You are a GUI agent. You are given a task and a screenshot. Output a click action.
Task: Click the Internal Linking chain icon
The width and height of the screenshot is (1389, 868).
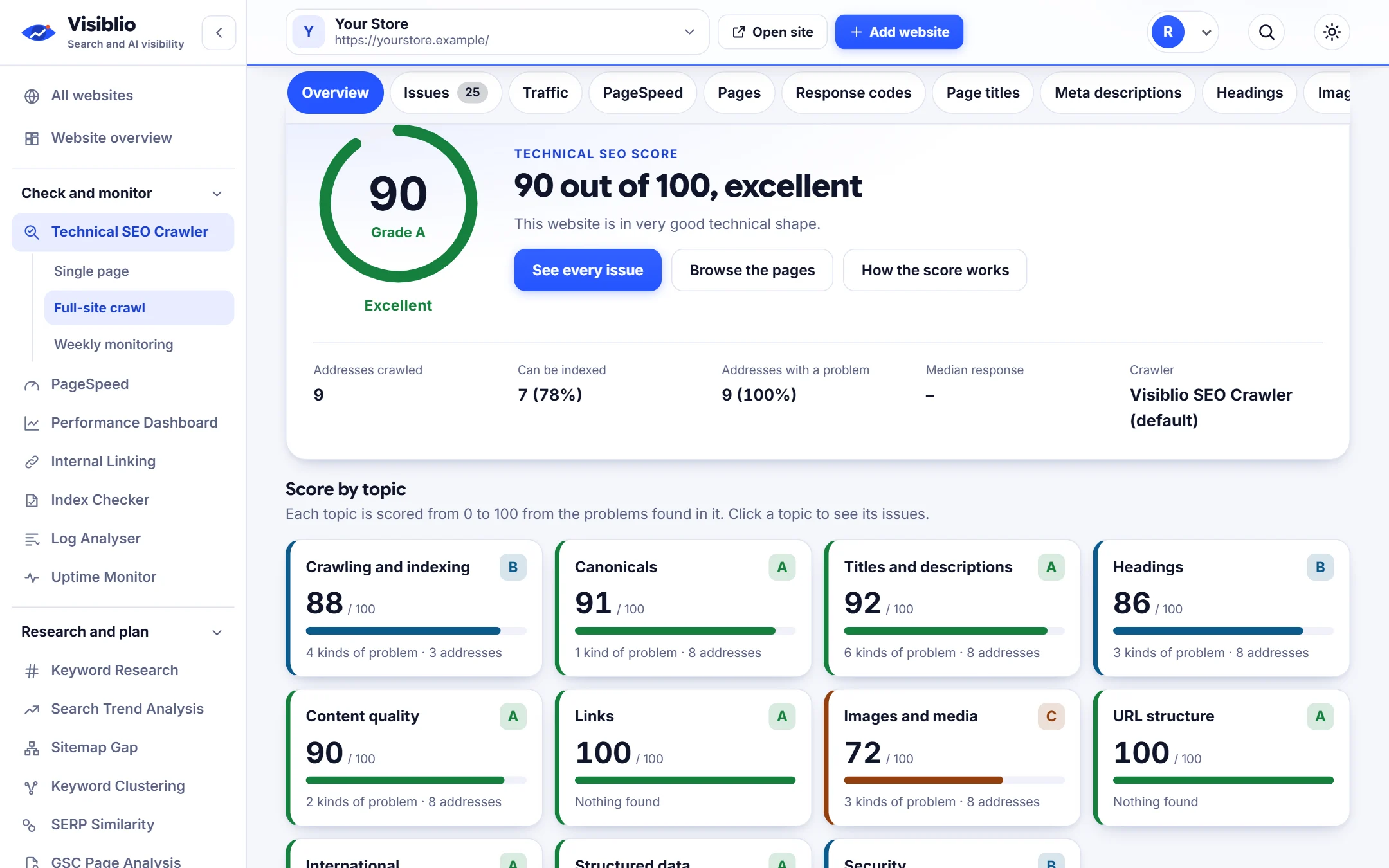coord(32,462)
